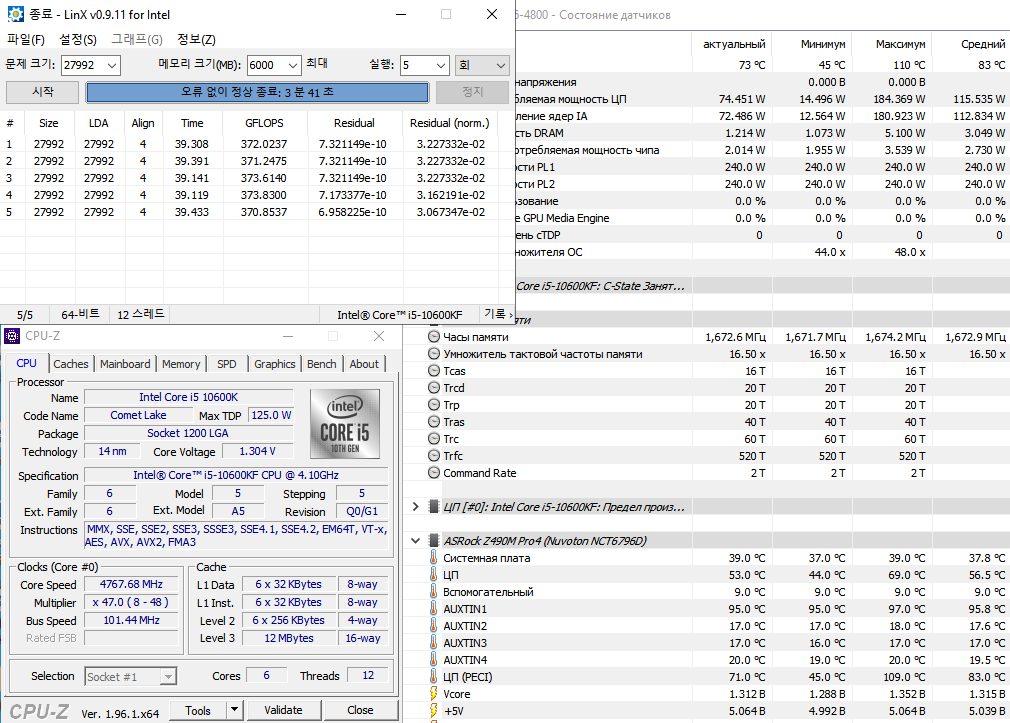Click the Intel Core i5 logo in CPU-Z

click(345, 423)
